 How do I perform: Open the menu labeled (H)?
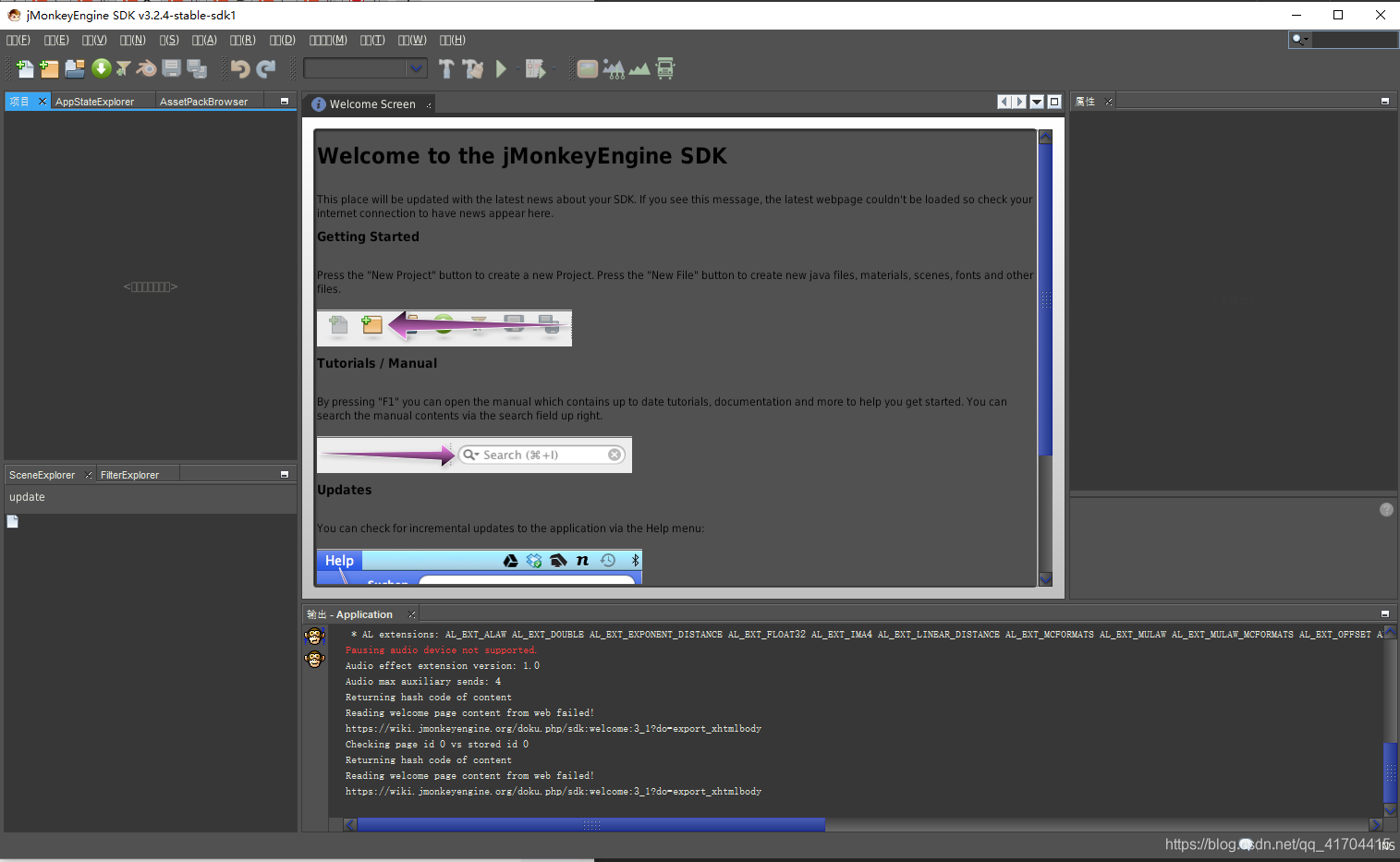pyautogui.click(x=453, y=40)
